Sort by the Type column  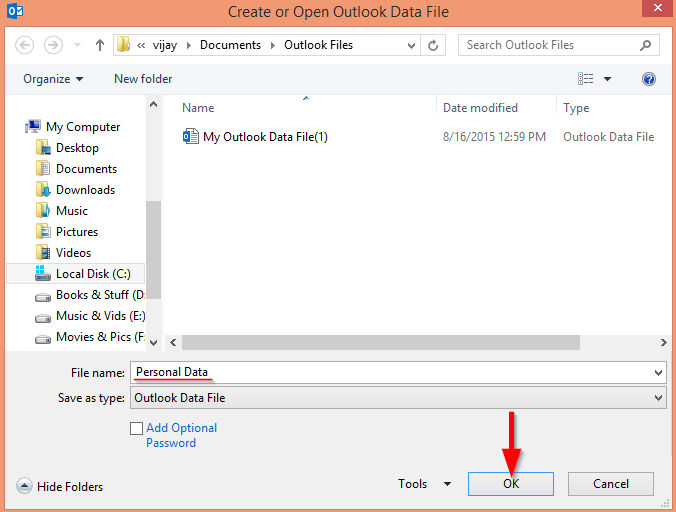point(576,108)
